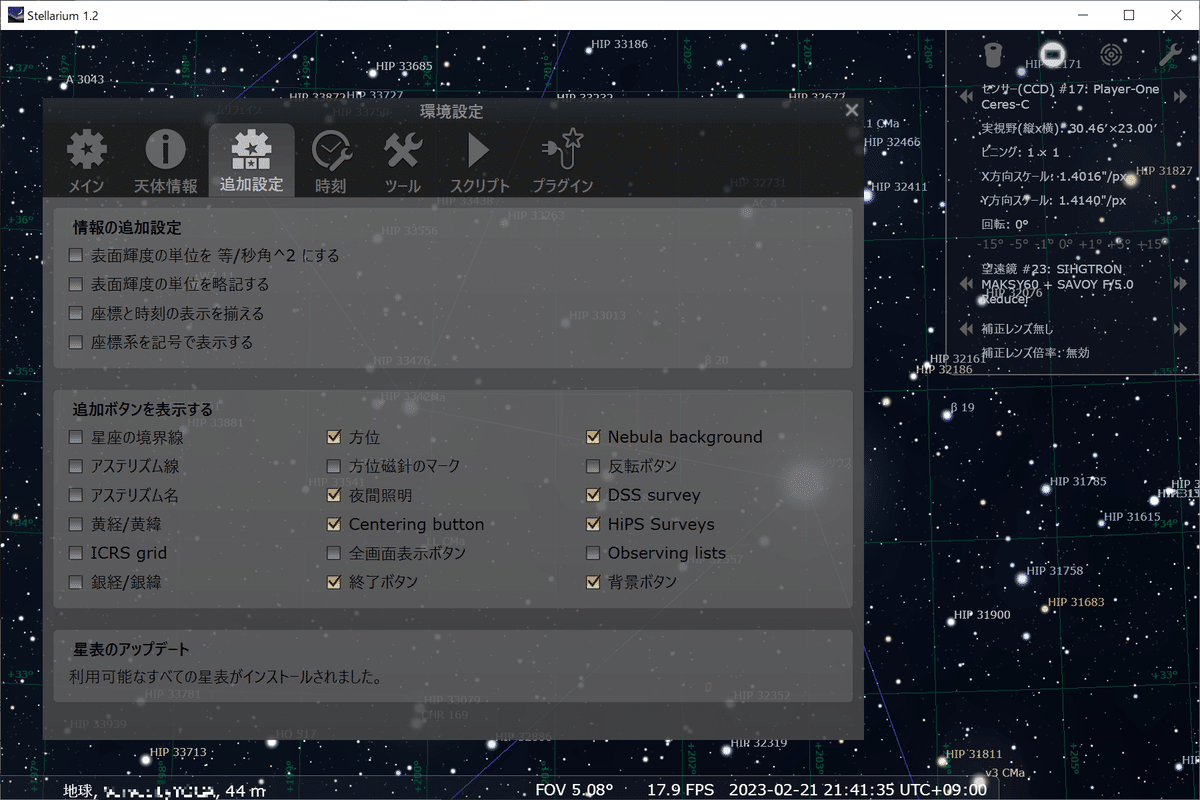Click the 17.9 FPS readout

[x=680, y=790]
